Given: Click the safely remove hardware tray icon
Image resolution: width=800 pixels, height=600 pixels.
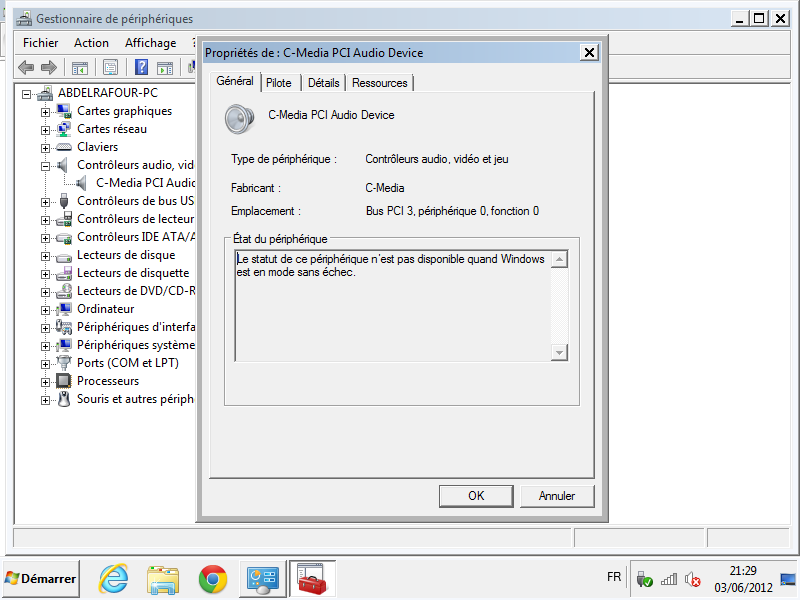Looking at the screenshot, I should click(x=644, y=579).
